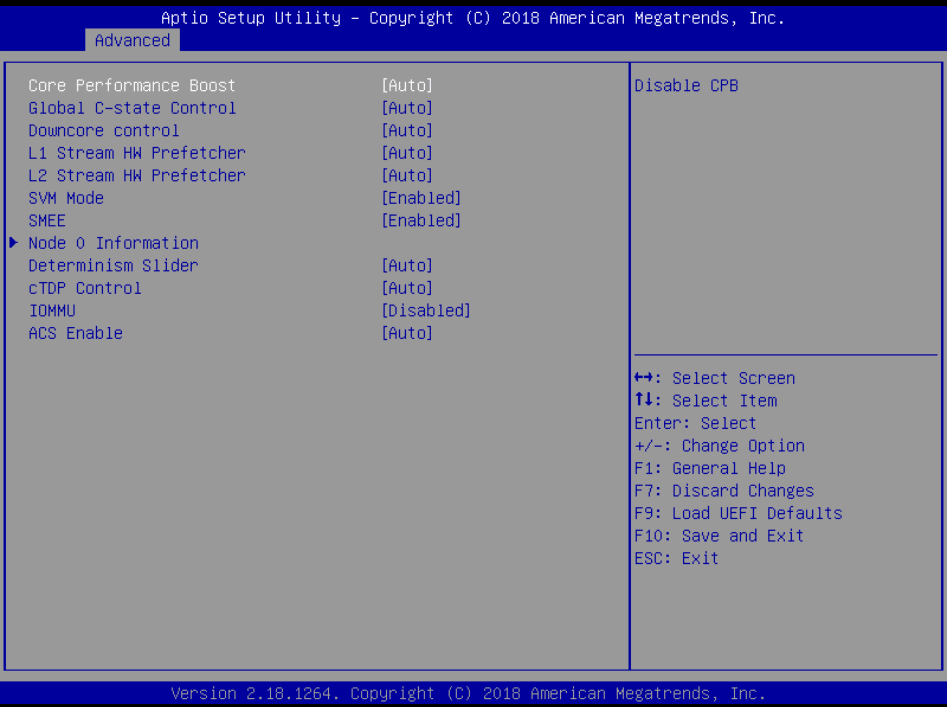The height and width of the screenshot is (707, 947).
Task: Select cTDP Control label
Action: [85, 289]
